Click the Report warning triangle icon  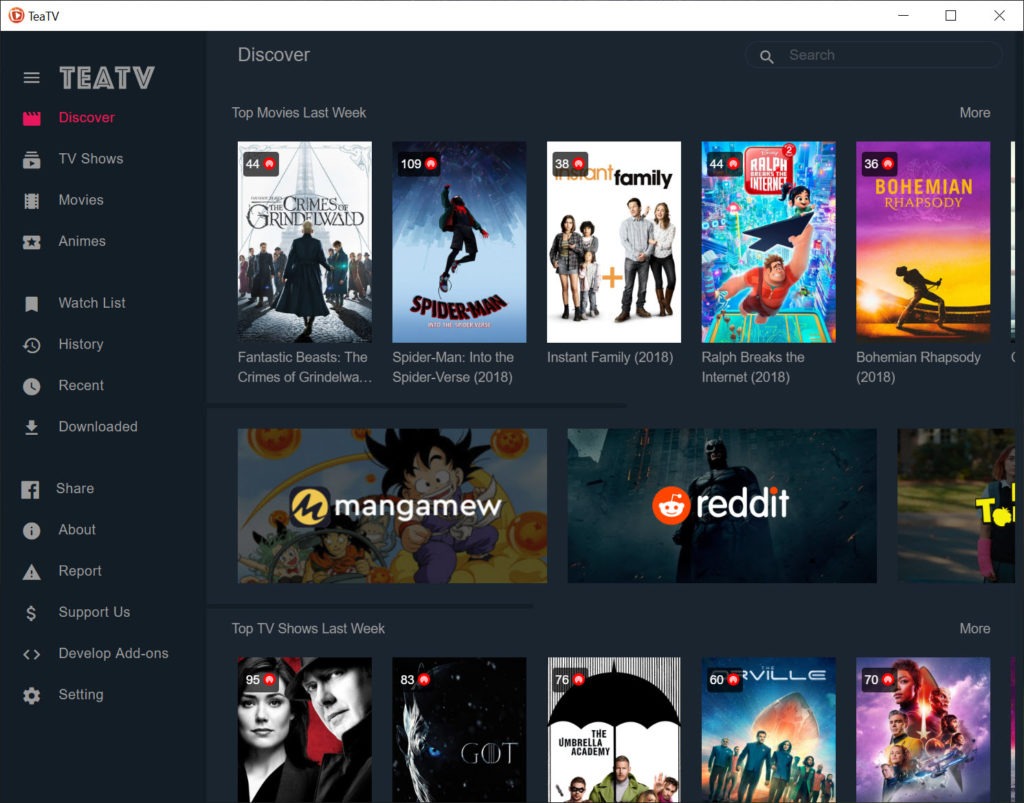[x=32, y=572]
